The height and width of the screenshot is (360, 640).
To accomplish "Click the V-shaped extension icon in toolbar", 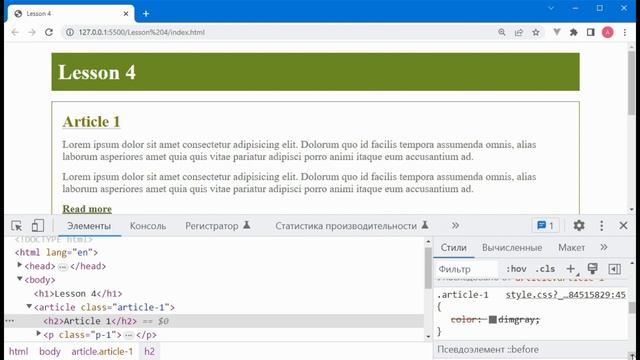I will [x=556, y=32].
